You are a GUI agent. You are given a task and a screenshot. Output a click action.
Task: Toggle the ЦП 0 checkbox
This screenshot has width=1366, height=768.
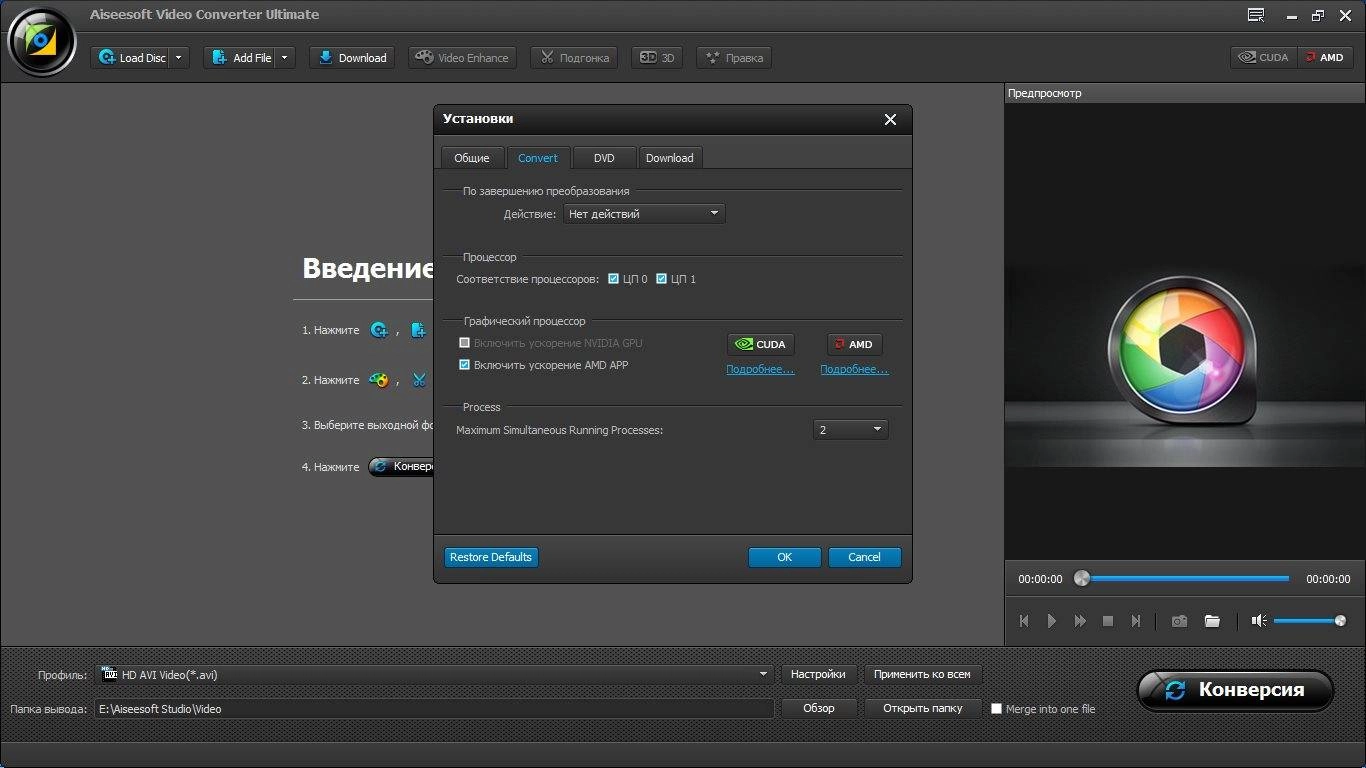click(613, 279)
